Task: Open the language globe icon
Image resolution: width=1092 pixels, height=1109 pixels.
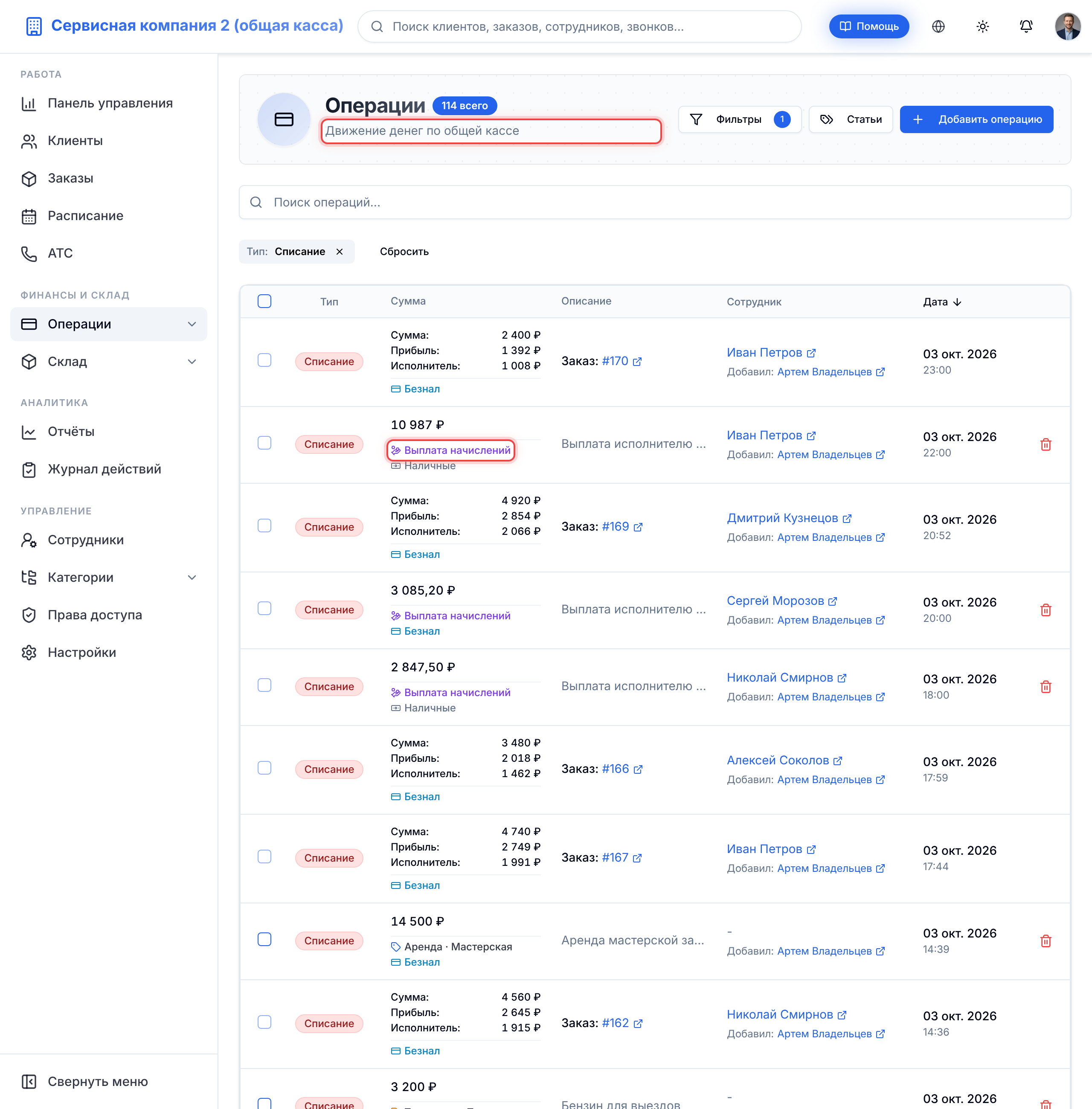Action: coord(938,26)
